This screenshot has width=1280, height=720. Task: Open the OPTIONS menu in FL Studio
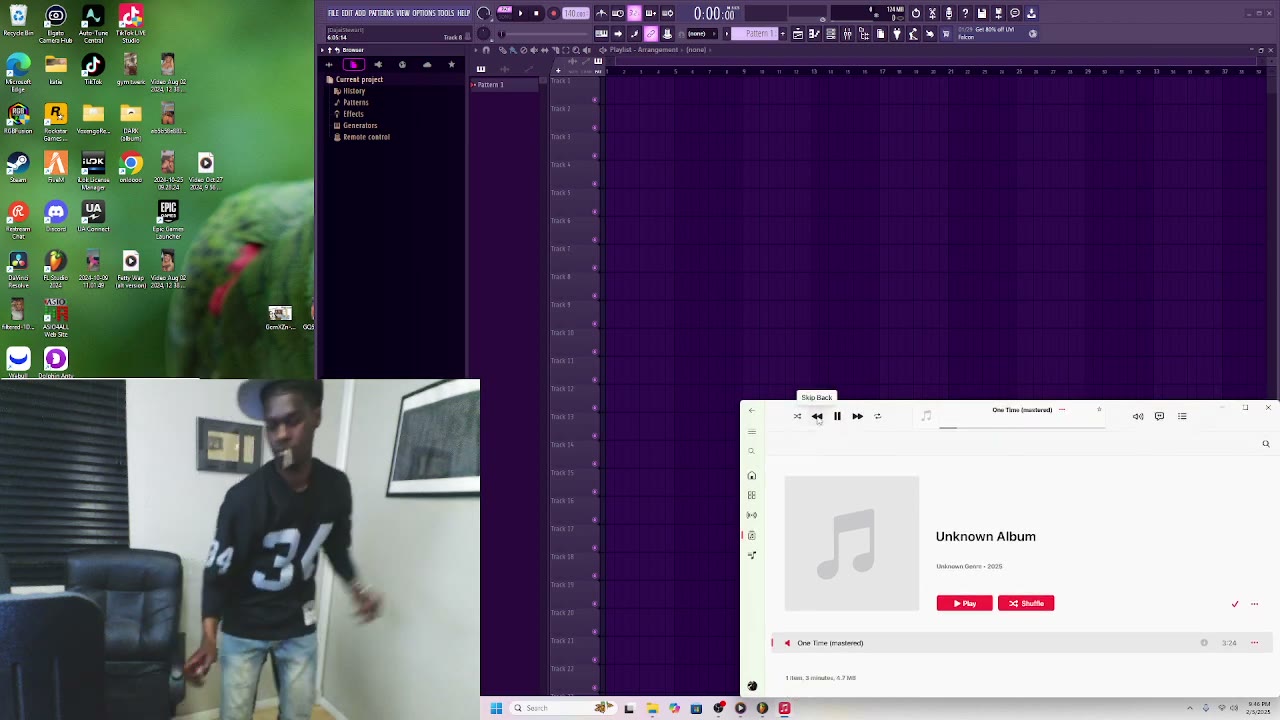pos(424,13)
